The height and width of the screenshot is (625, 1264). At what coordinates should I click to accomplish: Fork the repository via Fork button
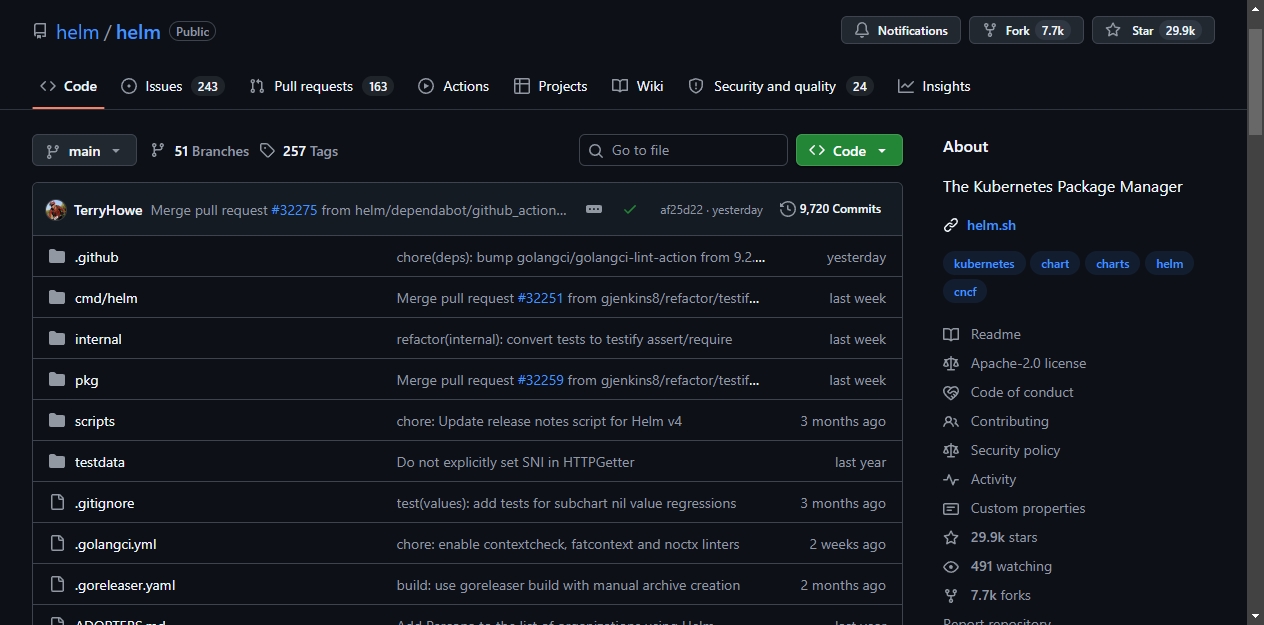pos(1026,31)
